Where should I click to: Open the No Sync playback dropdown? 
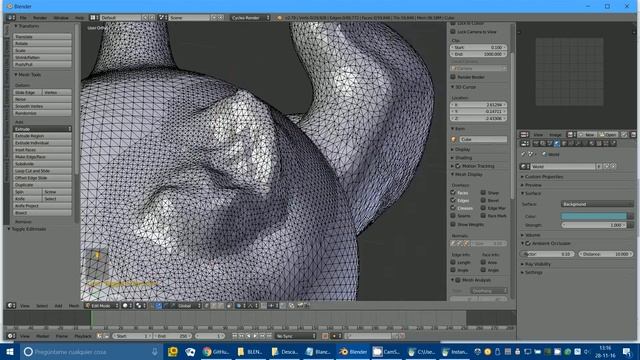point(296,336)
